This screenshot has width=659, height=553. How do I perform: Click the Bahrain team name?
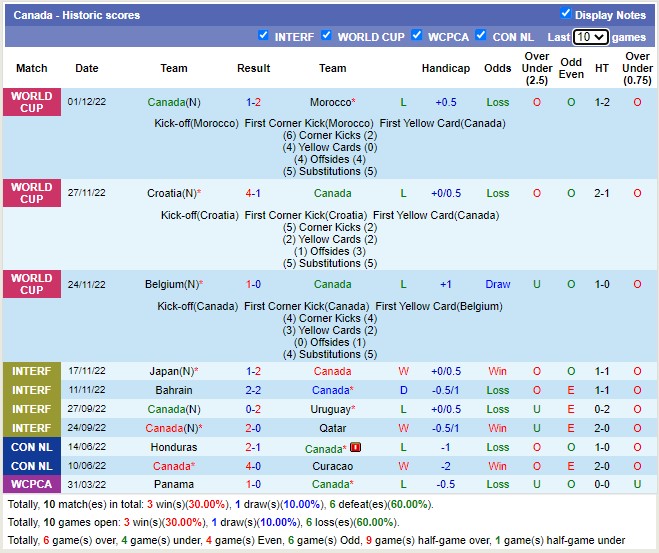point(174,391)
